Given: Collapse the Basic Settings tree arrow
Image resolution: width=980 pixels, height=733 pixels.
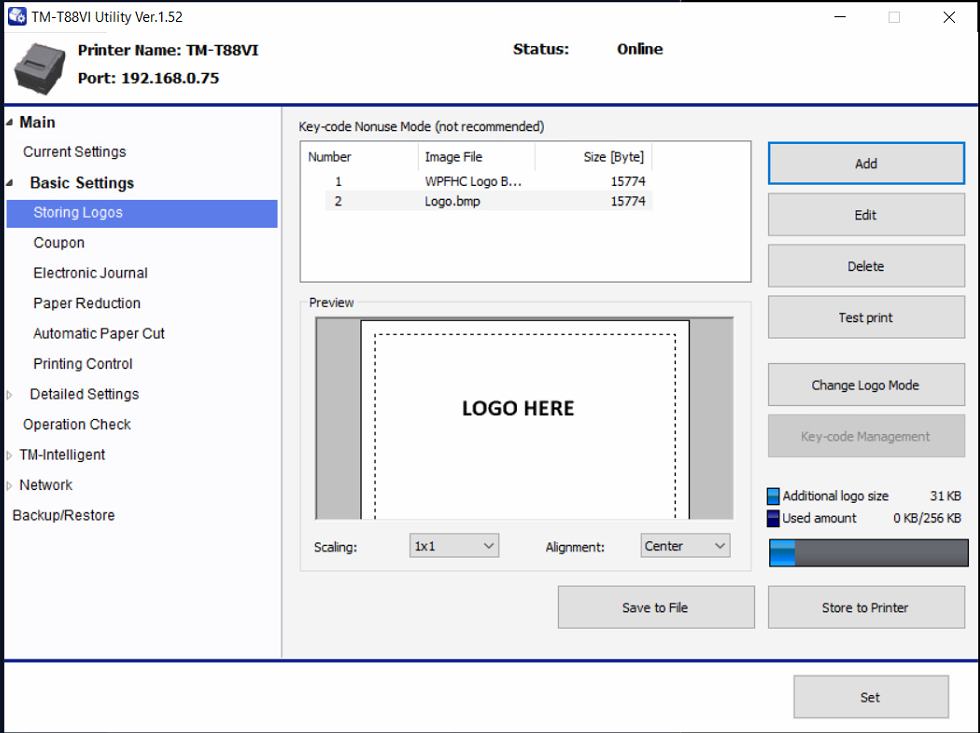Looking at the screenshot, I should [9, 183].
